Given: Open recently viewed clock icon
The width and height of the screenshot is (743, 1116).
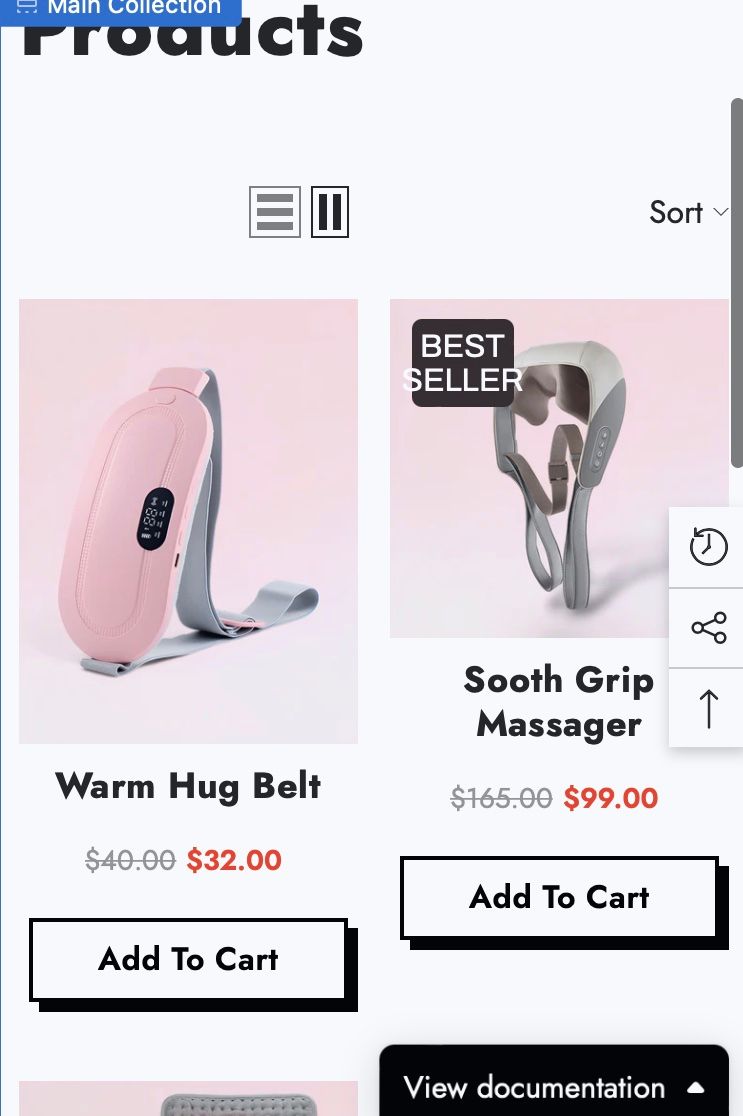Looking at the screenshot, I should pos(708,547).
